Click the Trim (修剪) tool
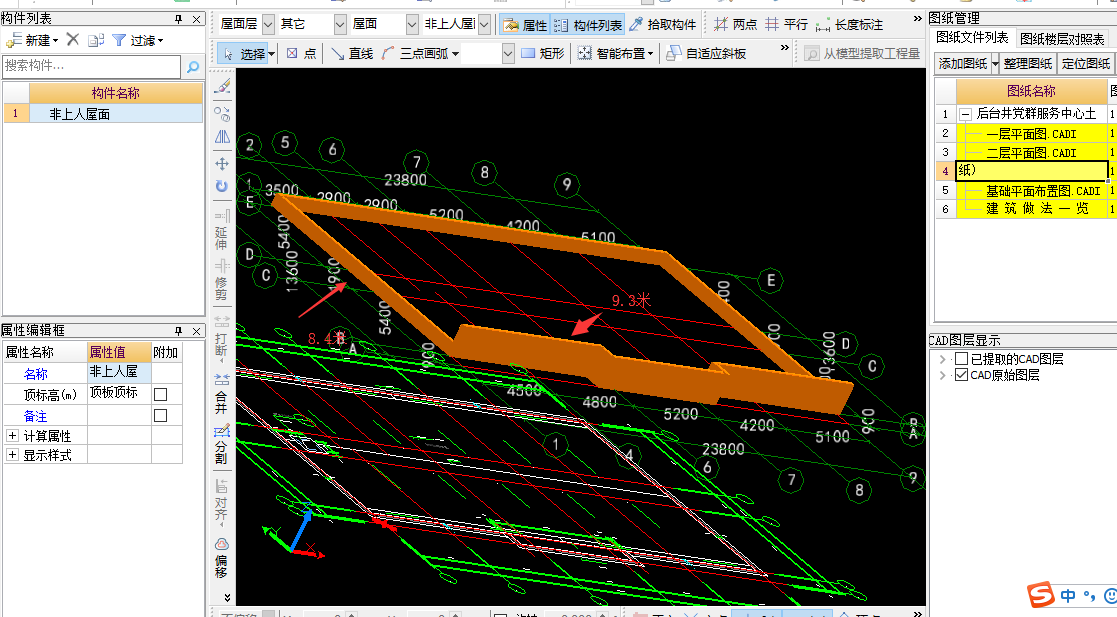The image size is (1117, 617). tap(222, 280)
